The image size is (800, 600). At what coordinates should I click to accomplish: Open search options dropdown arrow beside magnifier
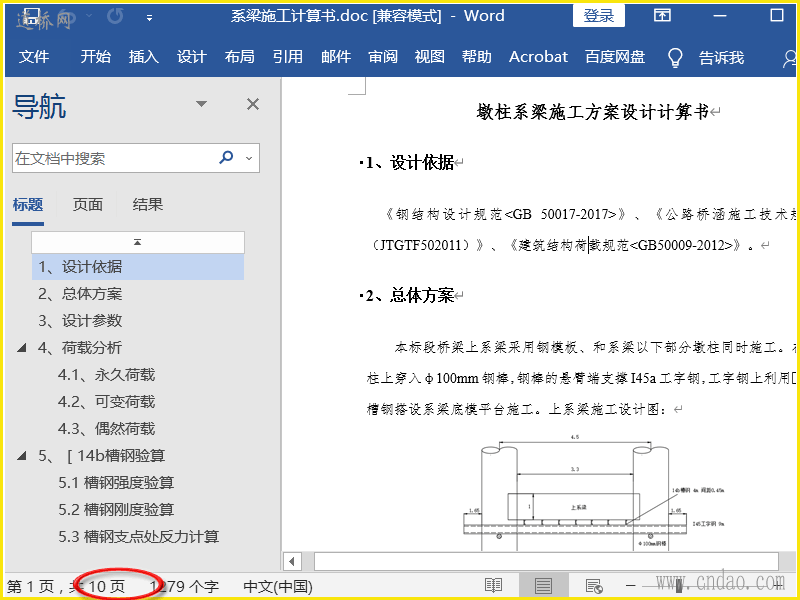(249, 158)
